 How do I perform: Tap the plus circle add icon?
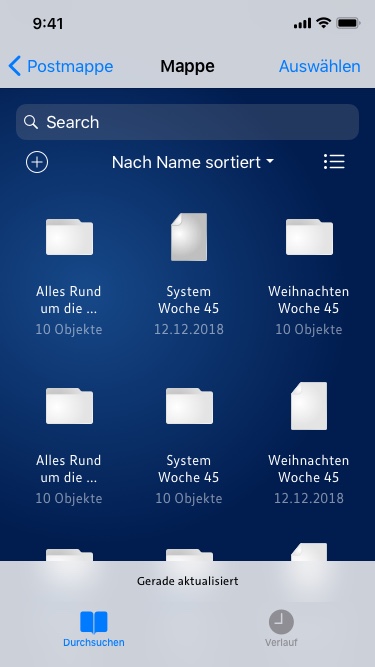click(x=37, y=162)
